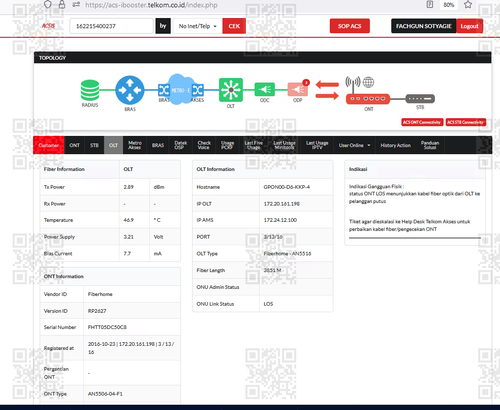Click IP OLT value 172.20.161.198
The image size is (500, 410).
pyautogui.click(x=281, y=204)
